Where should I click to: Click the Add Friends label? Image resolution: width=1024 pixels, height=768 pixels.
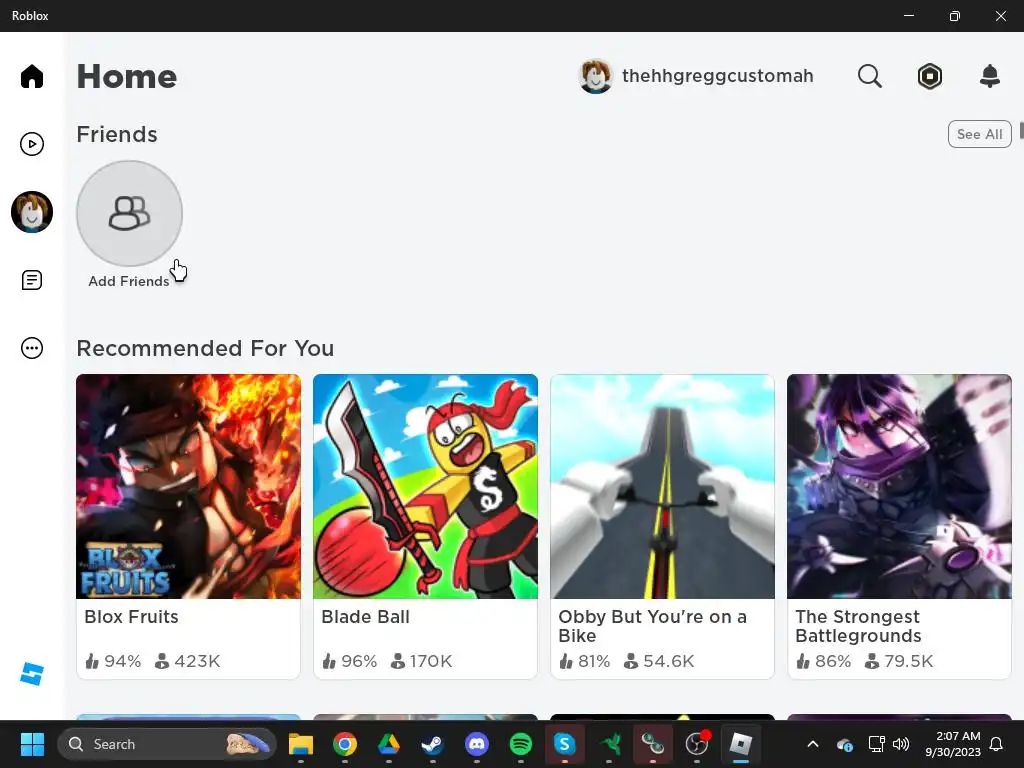(129, 281)
